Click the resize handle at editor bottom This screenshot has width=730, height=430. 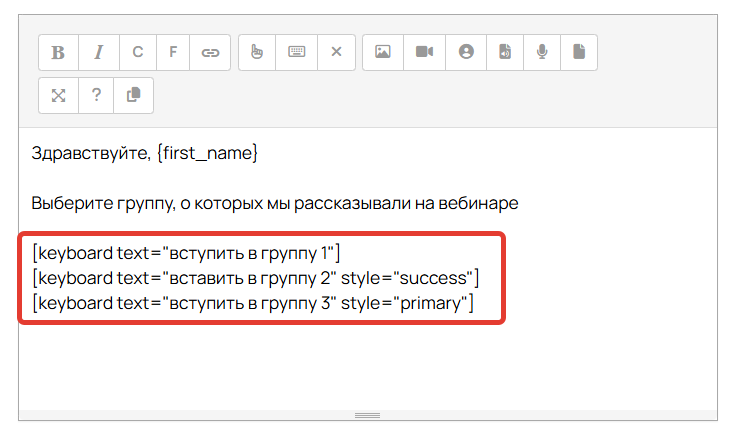point(368,416)
